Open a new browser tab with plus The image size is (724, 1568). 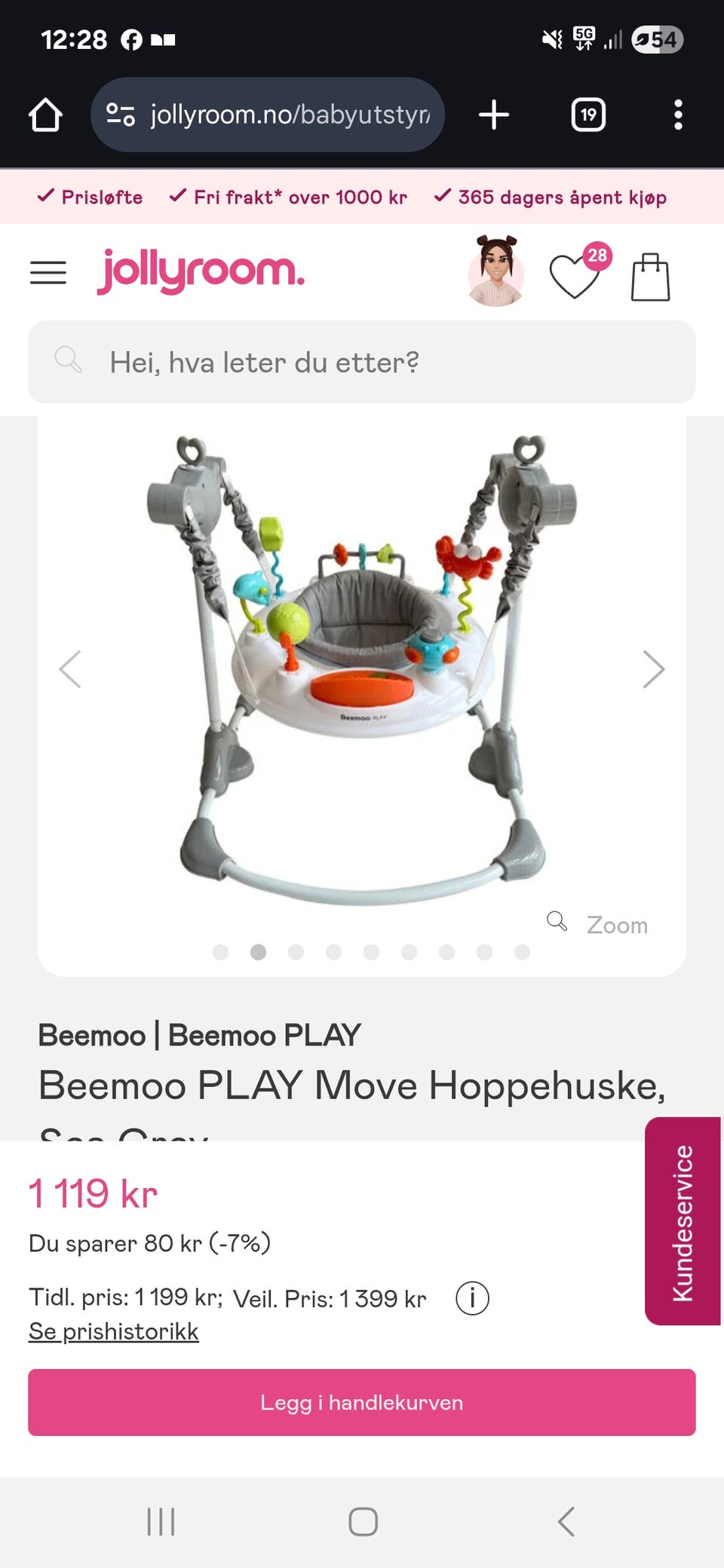(x=494, y=115)
